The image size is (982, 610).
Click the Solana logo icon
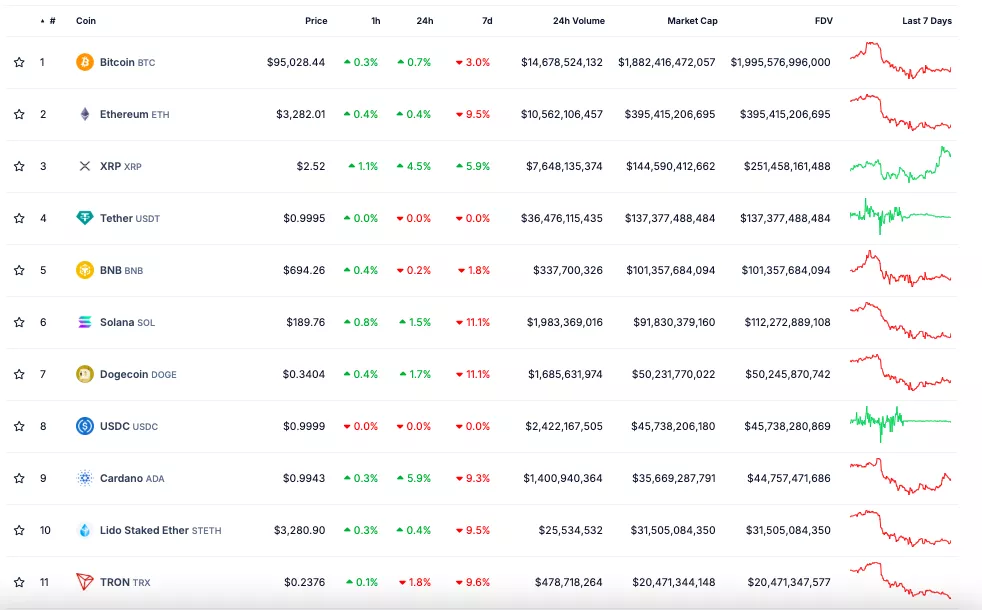point(85,322)
